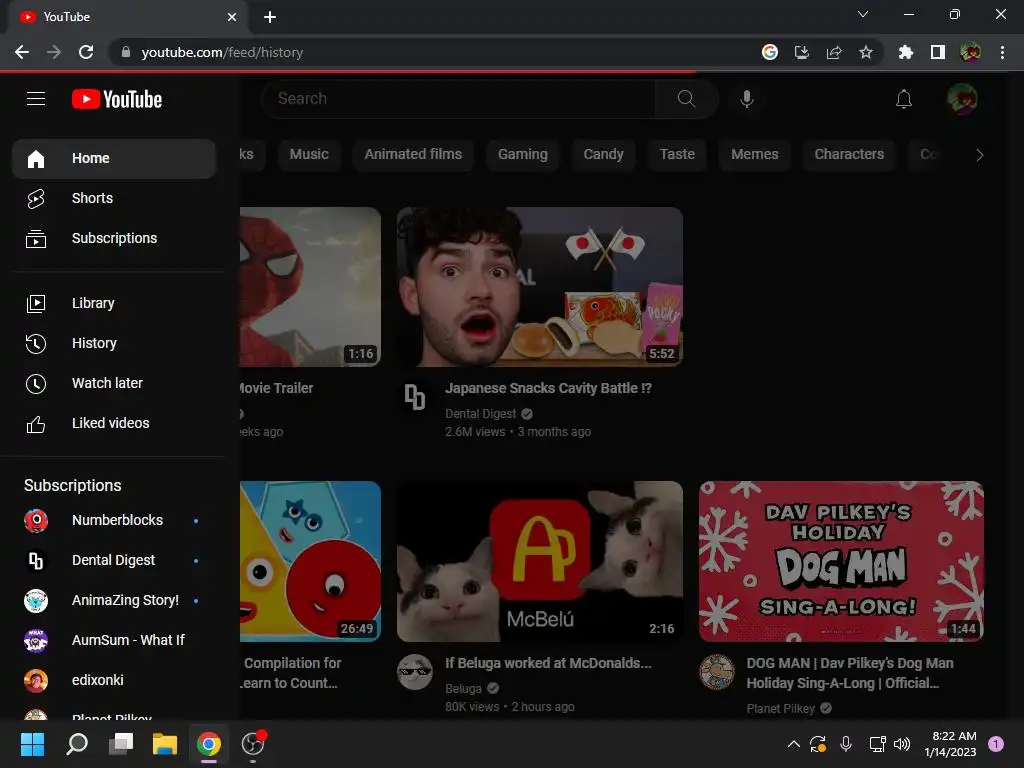
Task: Open the Windows Start menu
Action: click(33, 744)
